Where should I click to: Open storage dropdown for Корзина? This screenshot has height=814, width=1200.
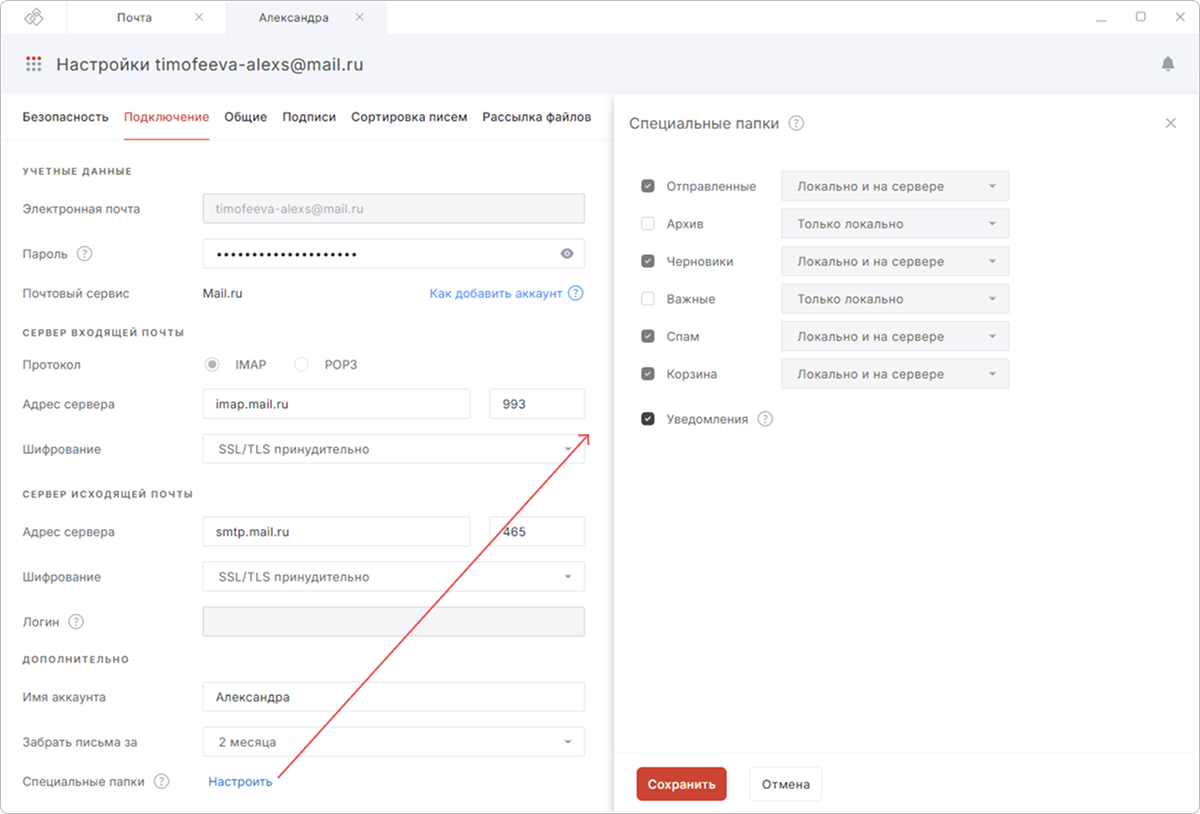895,374
